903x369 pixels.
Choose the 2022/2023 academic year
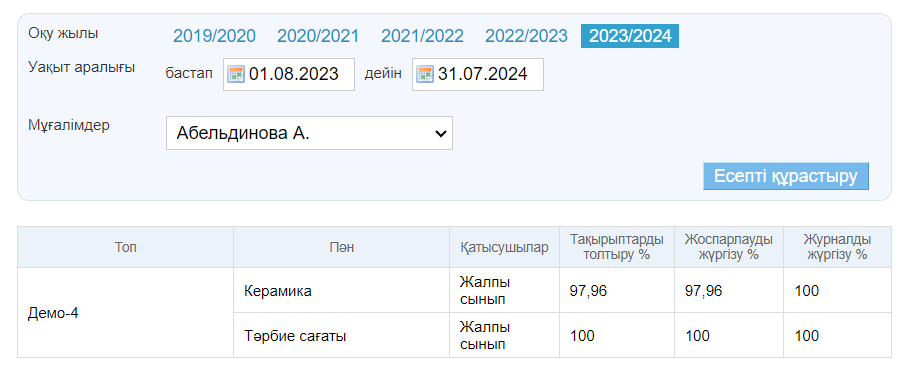pos(526,36)
